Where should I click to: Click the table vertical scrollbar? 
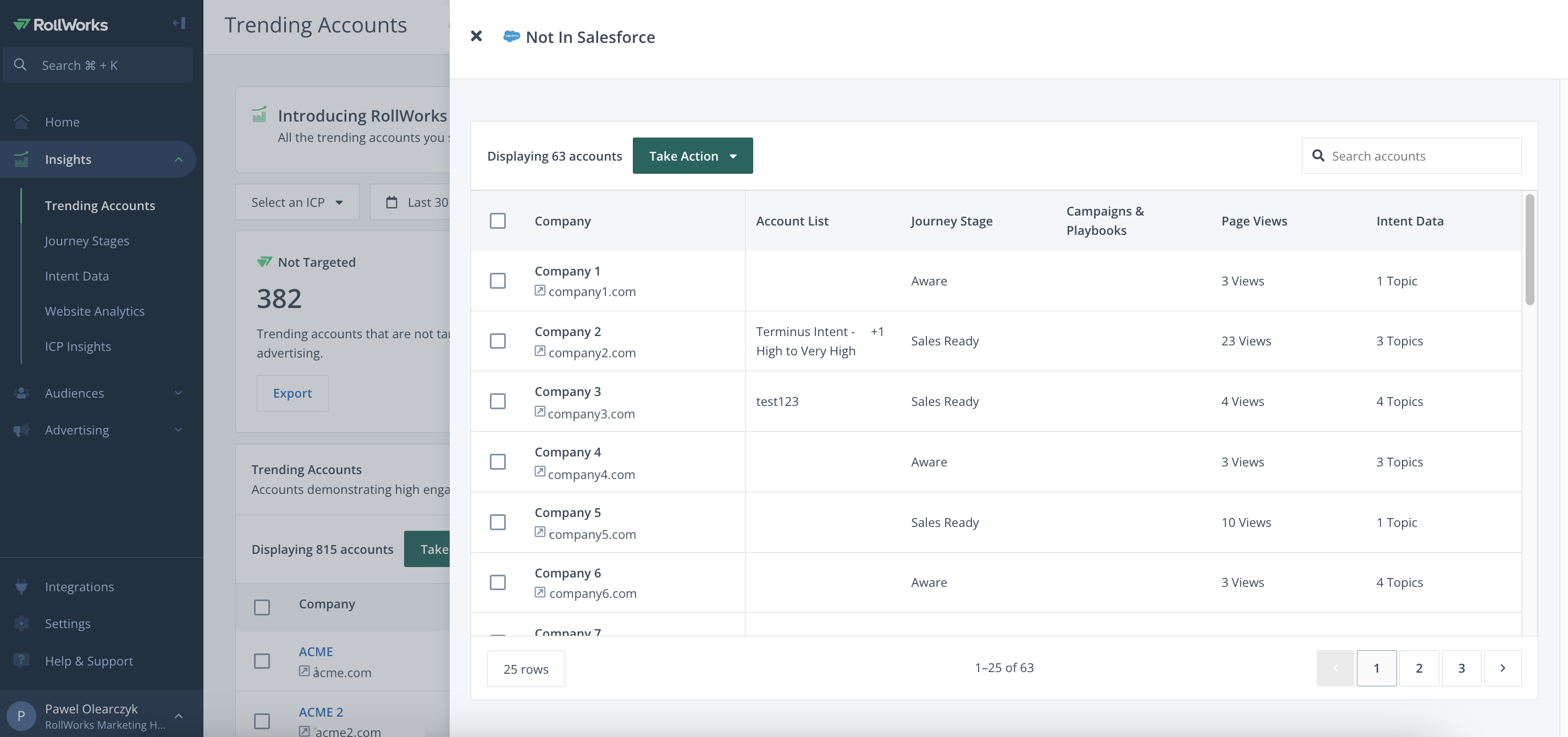coord(1530,250)
